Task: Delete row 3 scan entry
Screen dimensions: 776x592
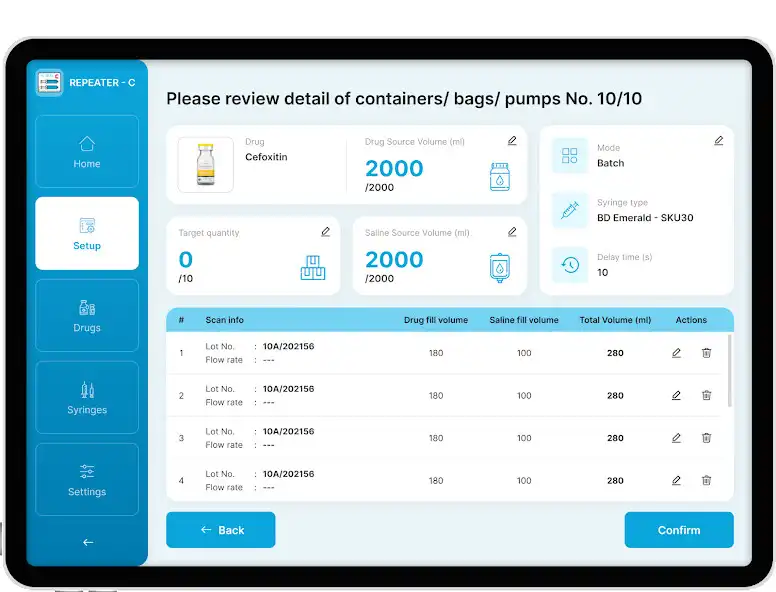Action: [x=706, y=438]
